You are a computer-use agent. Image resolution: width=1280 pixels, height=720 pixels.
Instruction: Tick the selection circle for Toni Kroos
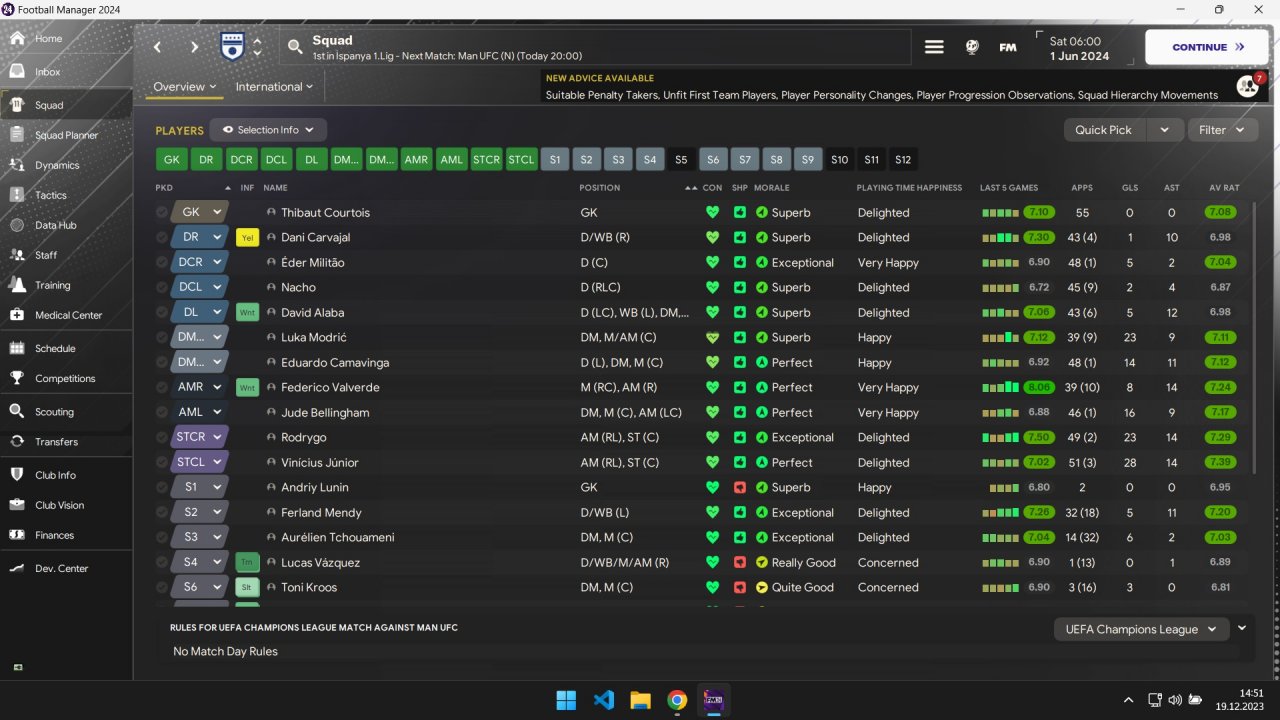[162, 587]
